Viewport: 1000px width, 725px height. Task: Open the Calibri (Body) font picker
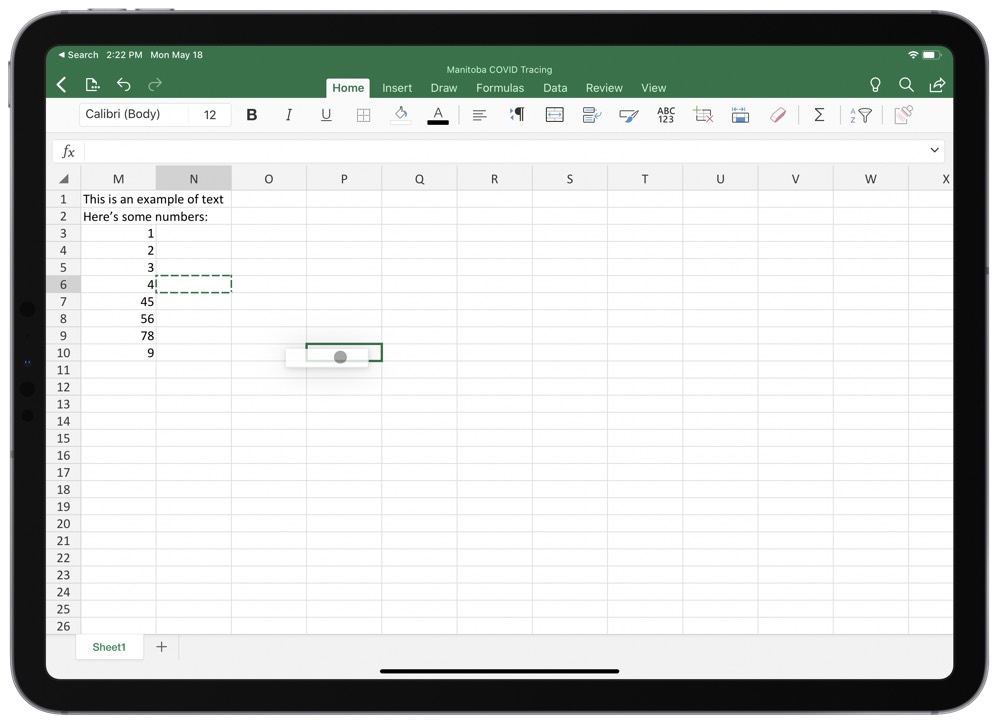click(134, 114)
